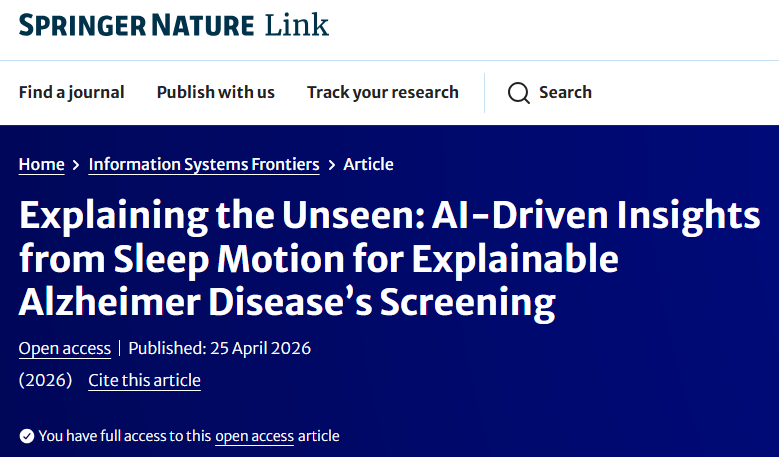Click the breadcrumb chevron after Home
Viewport: 779px width, 457px height.
[x=76, y=165]
